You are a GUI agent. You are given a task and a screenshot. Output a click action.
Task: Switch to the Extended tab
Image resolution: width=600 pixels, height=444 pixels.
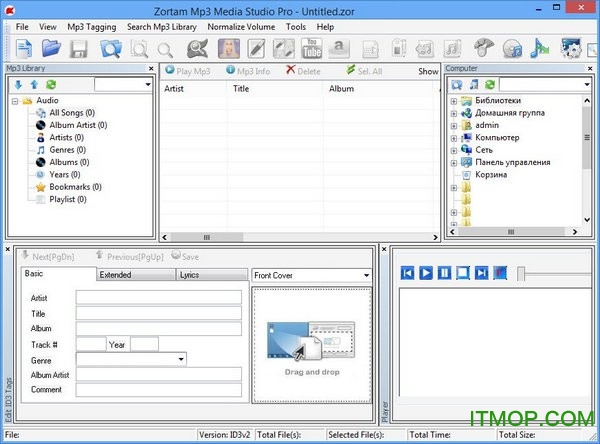[x=135, y=274]
